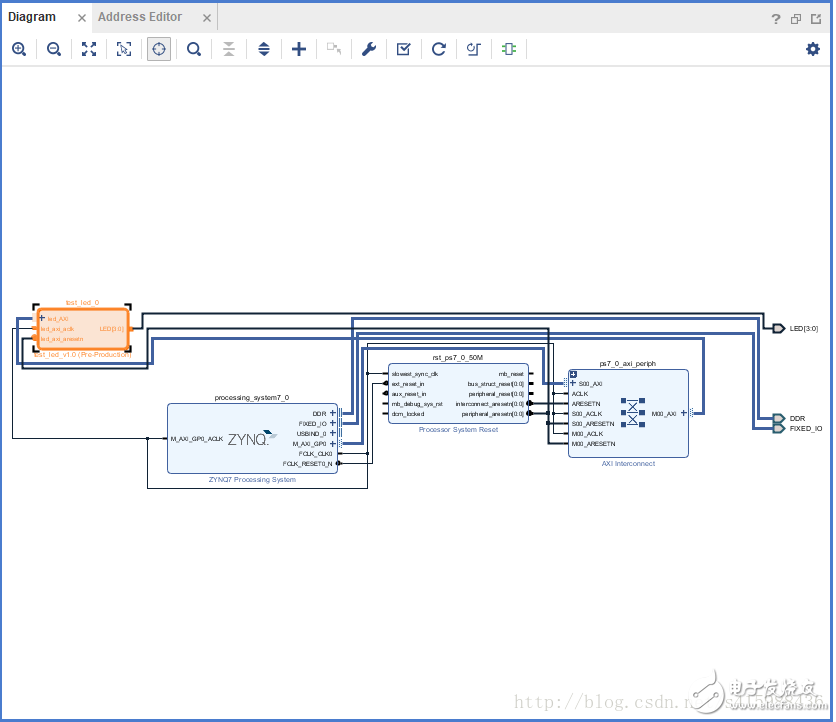
Task: Click the Add IP plus icon
Action: 299,49
